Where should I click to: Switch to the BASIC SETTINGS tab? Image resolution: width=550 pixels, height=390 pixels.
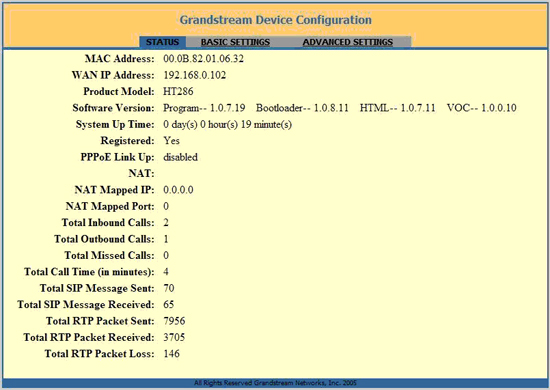coord(235,42)
